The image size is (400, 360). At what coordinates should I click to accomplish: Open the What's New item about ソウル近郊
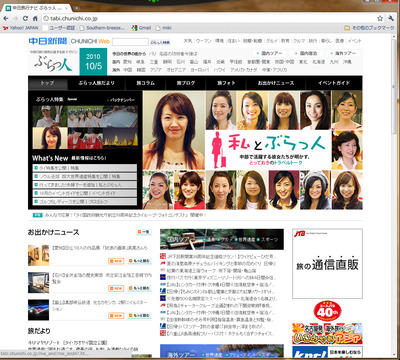click(x=85, y=176)
